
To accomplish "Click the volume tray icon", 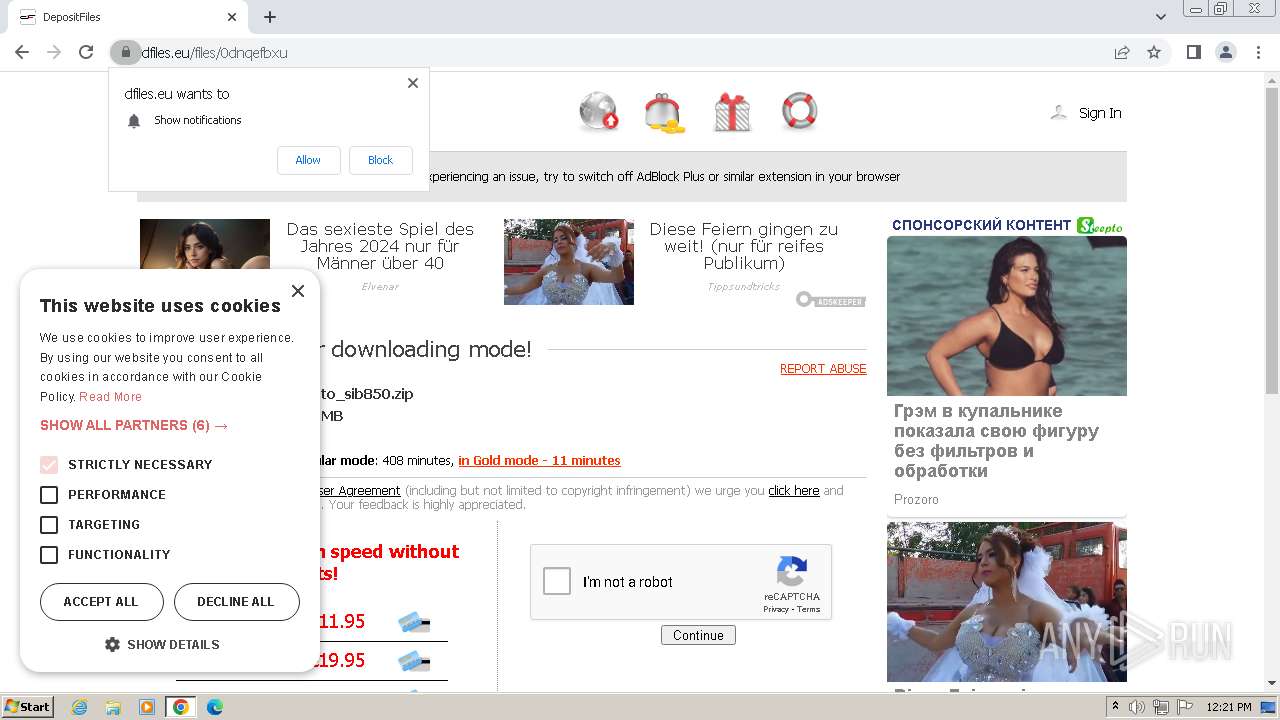I will pyautogui.click(x=1137, y=707).
